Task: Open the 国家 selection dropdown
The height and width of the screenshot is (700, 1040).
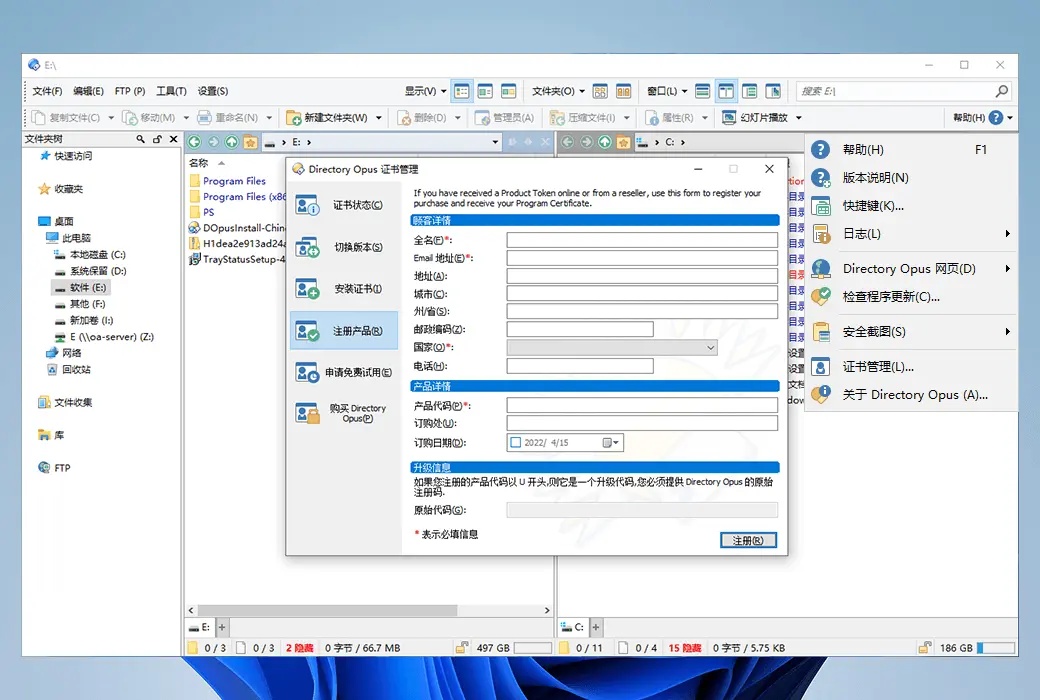Action: [710, 347]
